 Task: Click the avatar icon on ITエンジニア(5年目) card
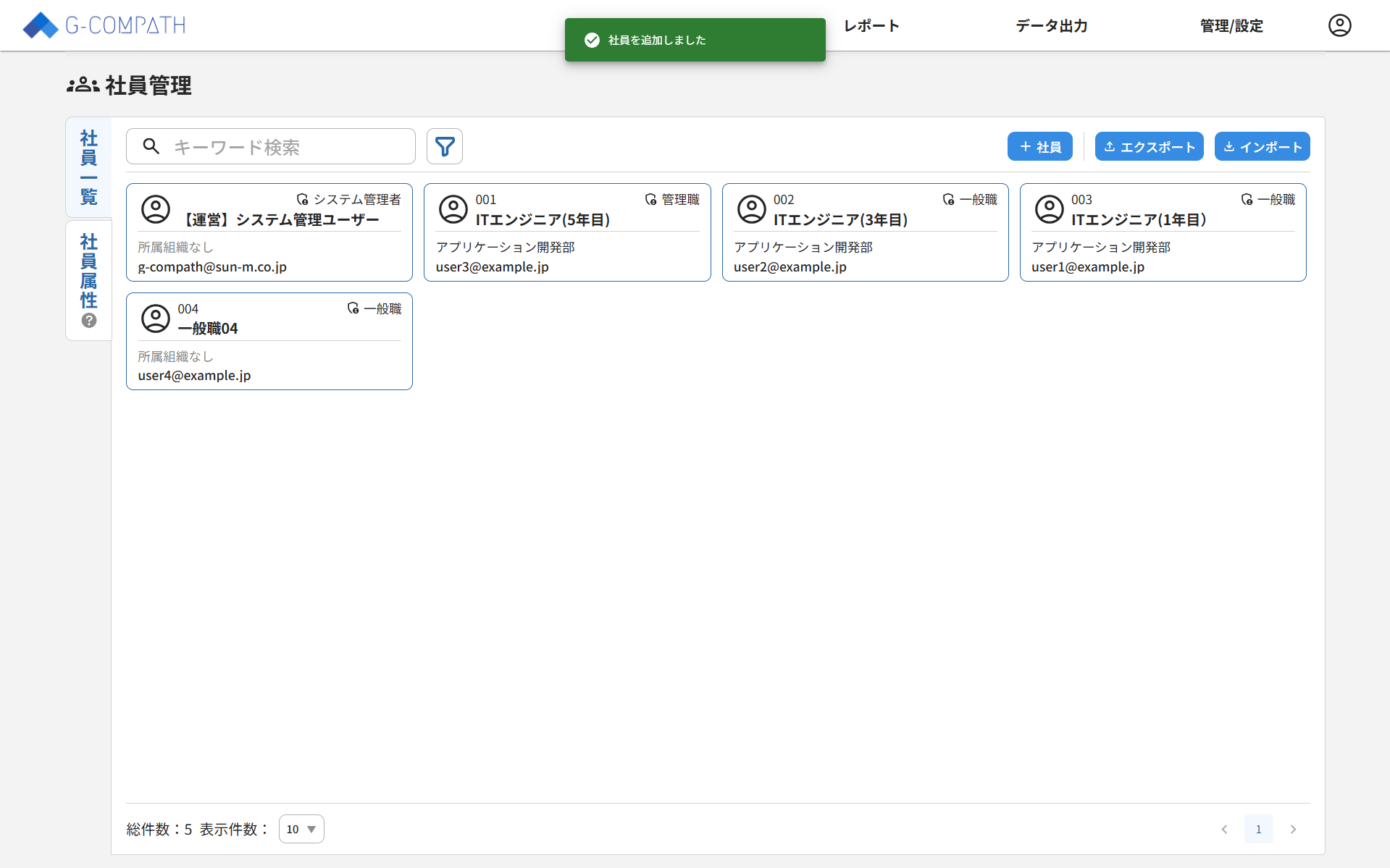coord(453,209)
